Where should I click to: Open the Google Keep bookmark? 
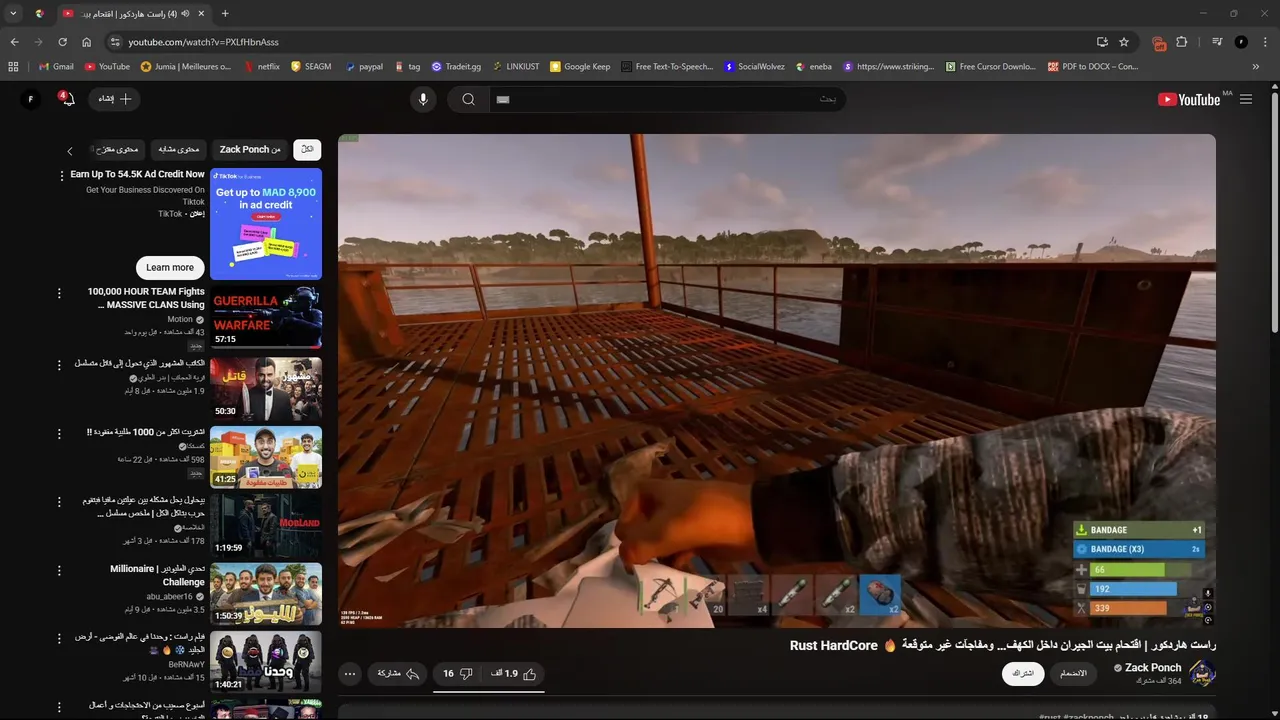click(x=580, y=67)
